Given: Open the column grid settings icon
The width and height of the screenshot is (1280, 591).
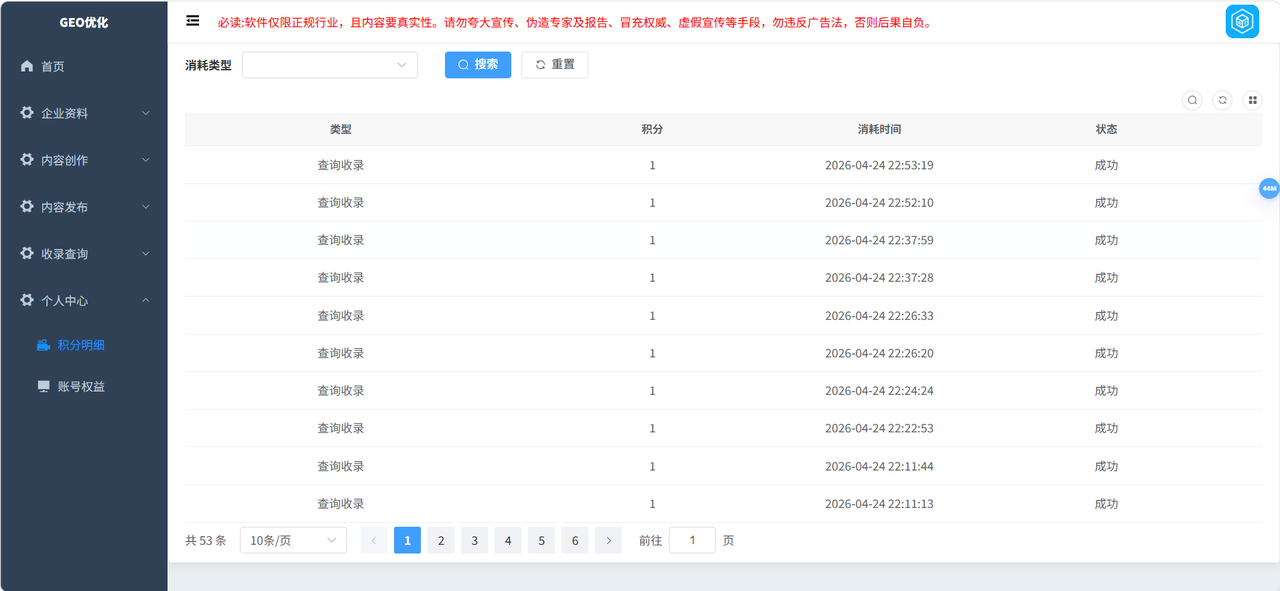Looking at the screenshot, I should coord(1252,100).
